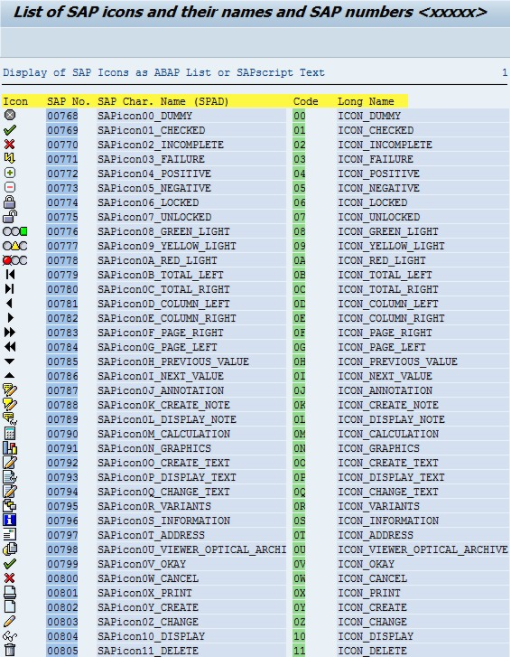Click the pencil change icon row 00803

[10, 621]
